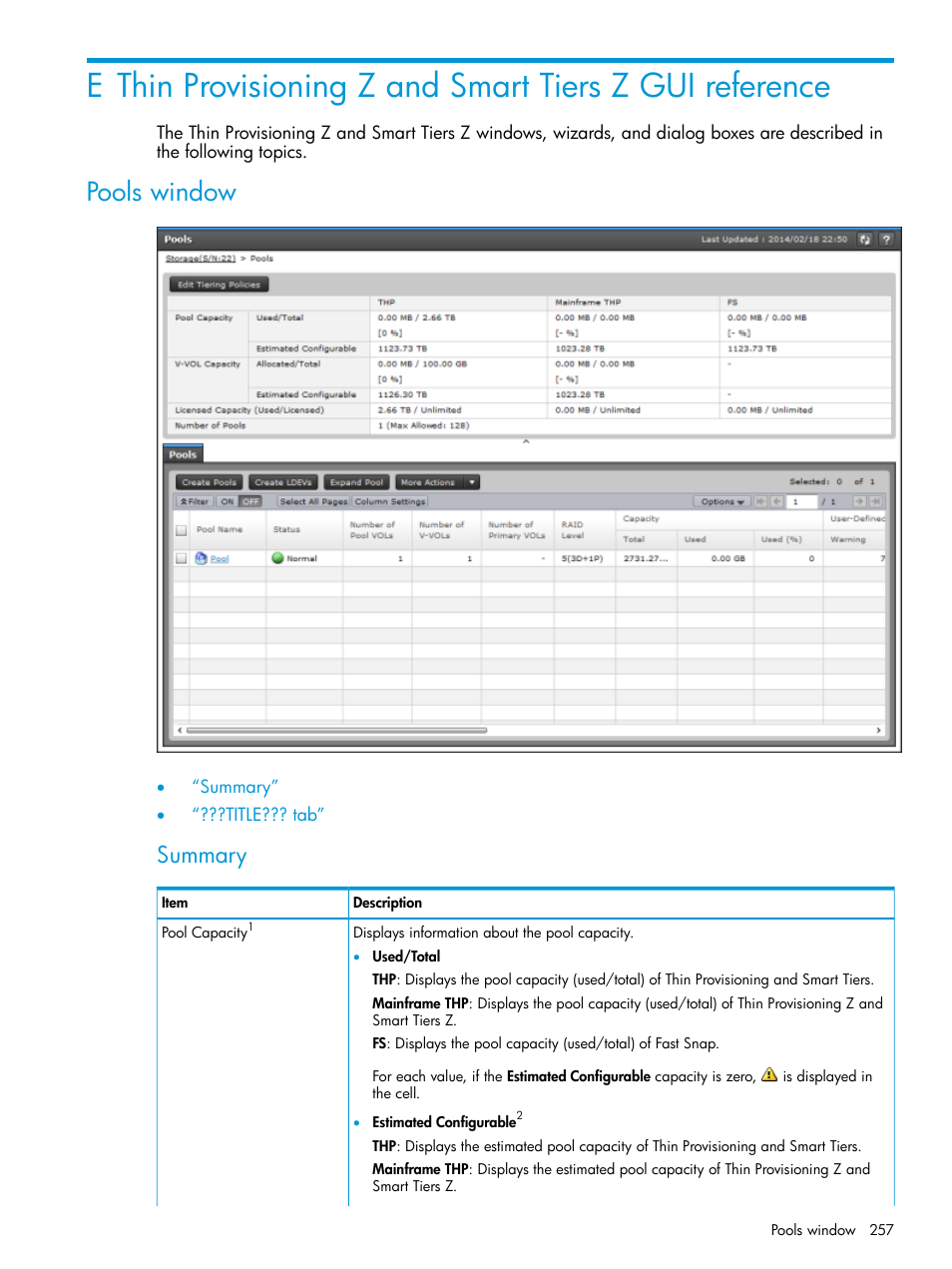The width and height of the screenshot is (952, 1269).
Task: Go to last page arrow icon
Action: [x=875, y=501]
